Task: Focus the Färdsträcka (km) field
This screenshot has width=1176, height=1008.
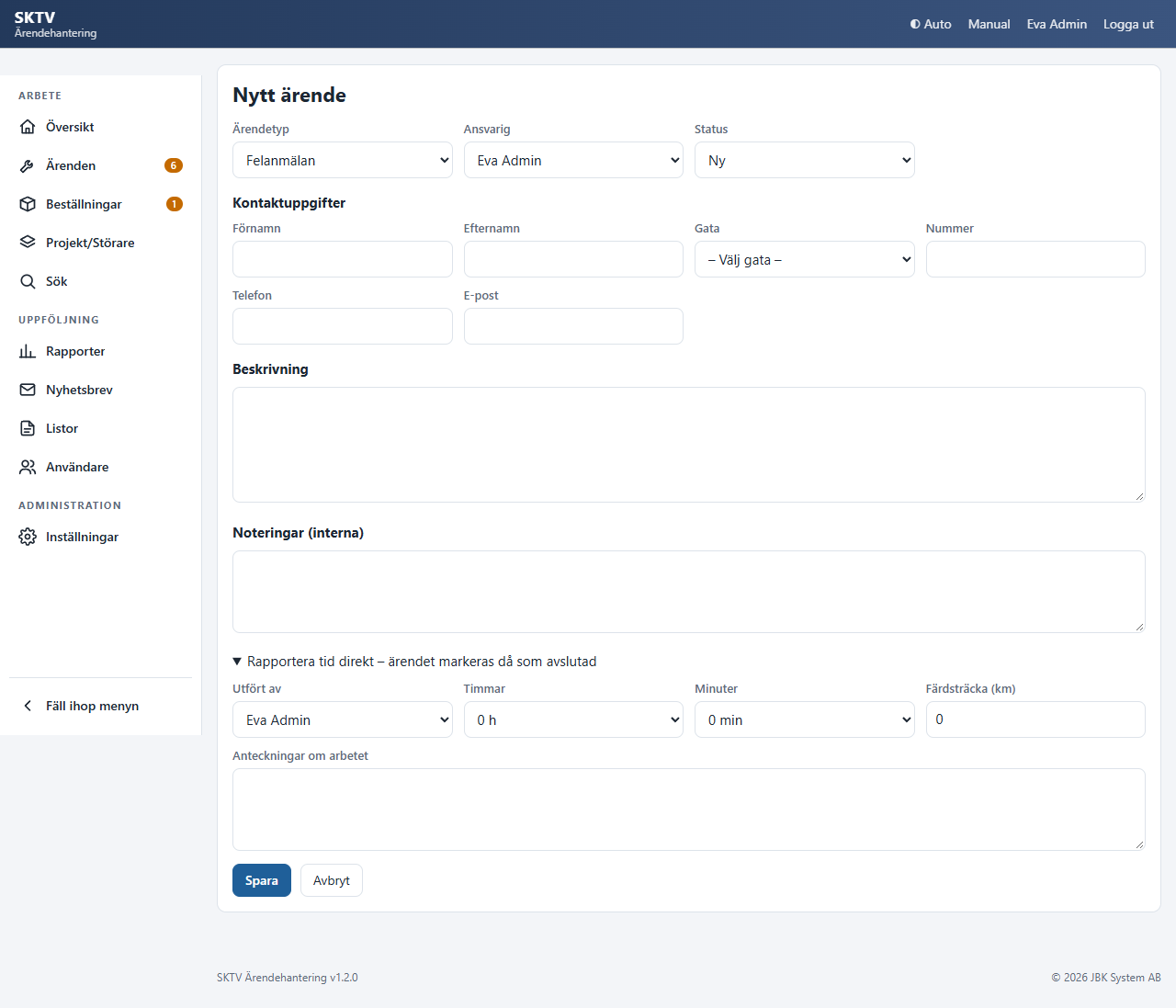Action: [1035, 719]
